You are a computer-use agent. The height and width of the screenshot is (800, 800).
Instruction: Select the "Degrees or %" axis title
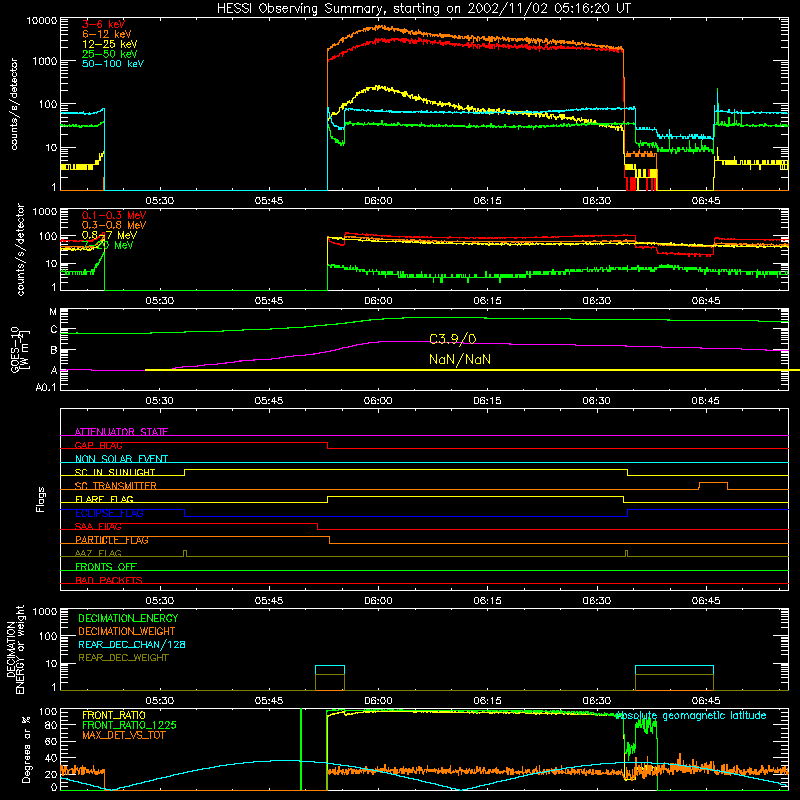pyautogui.click(x=26, y=749)
